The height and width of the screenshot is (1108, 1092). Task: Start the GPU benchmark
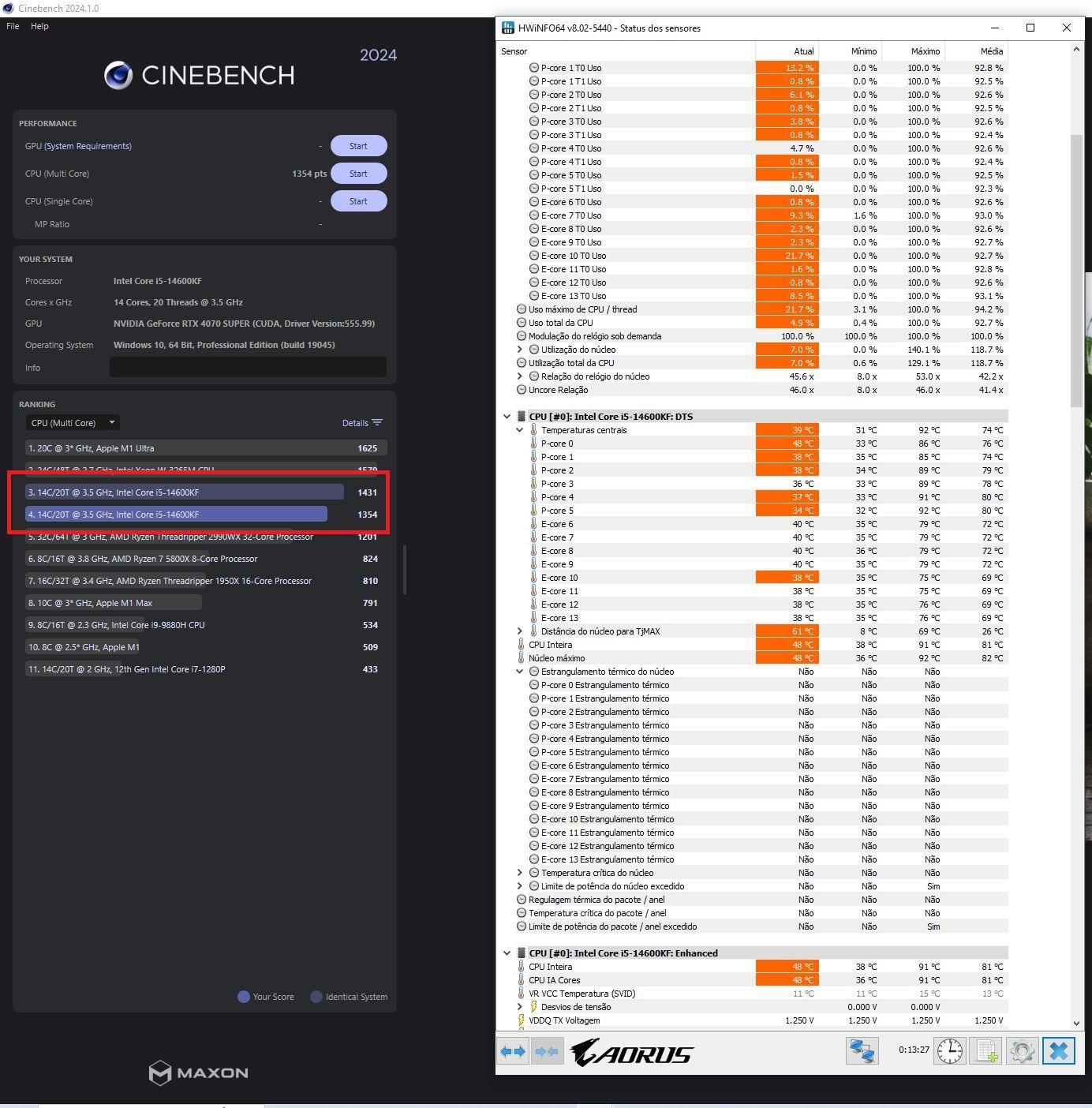tap(358, 146)
